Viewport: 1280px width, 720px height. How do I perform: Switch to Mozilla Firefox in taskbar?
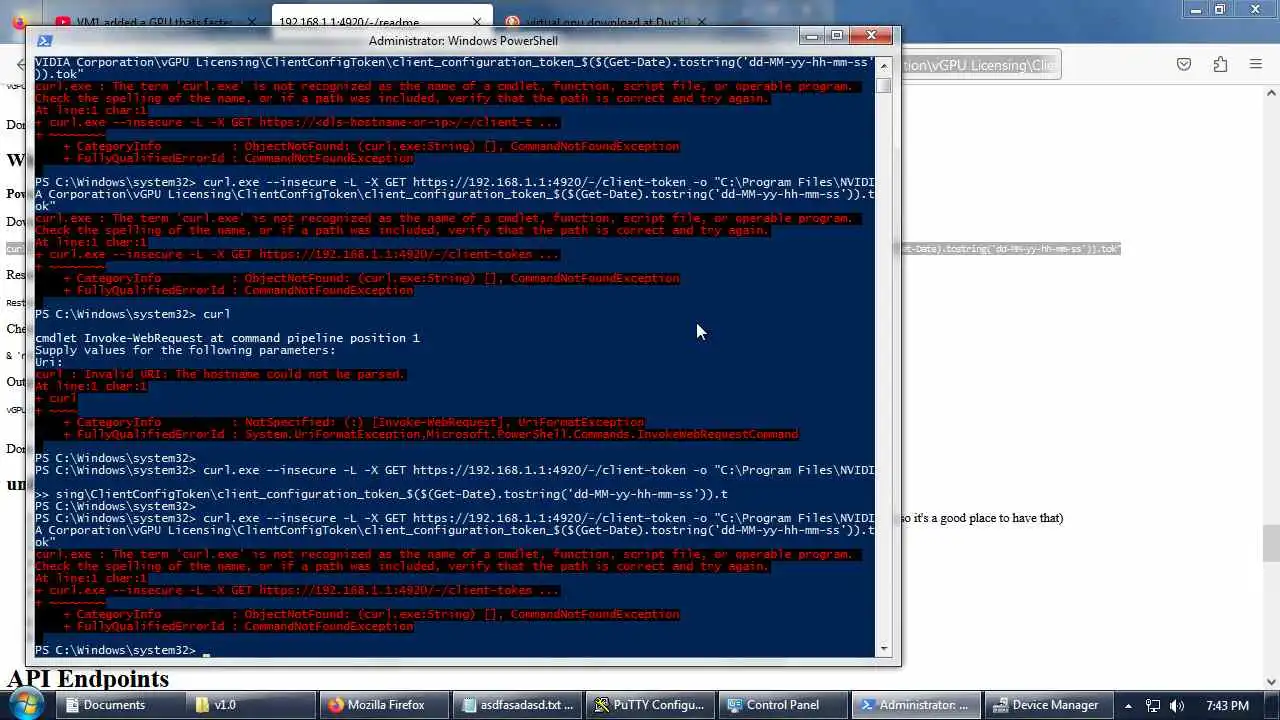[384, 705]
